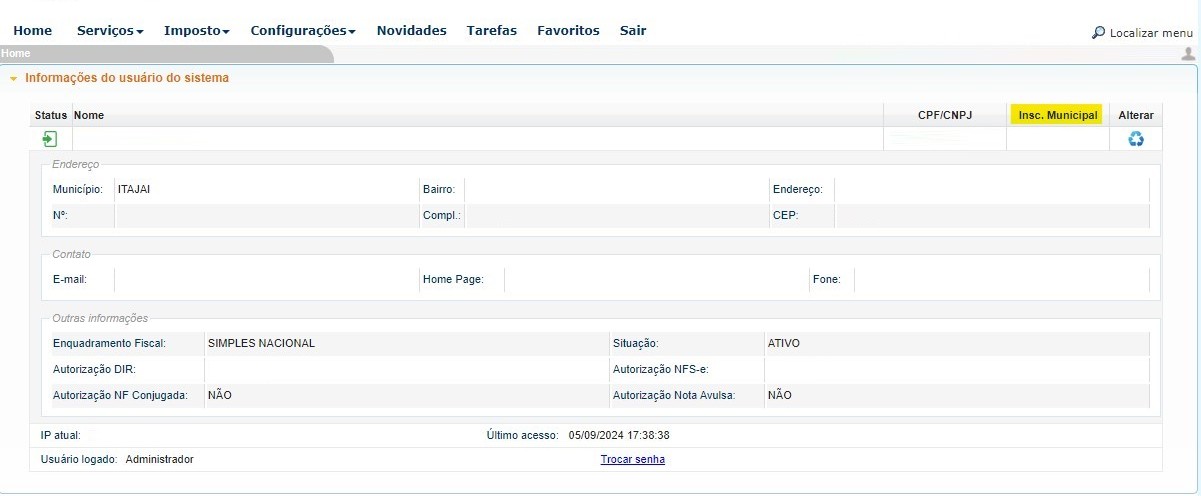Screen dimensions: 1201x496
Task: Click the Bairro field label
Action: point(439,189)
